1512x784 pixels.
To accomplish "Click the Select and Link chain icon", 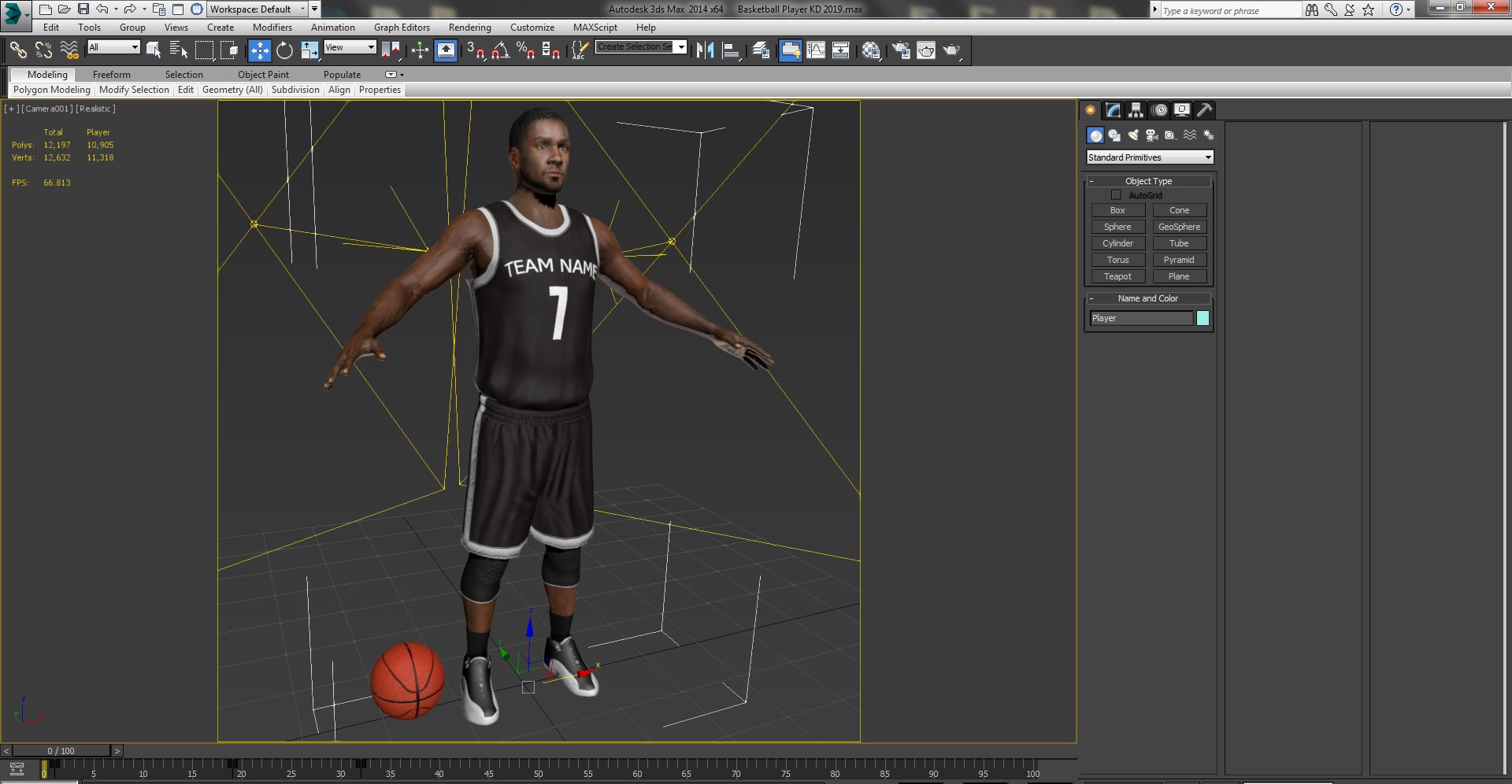I will click(18, 50).
